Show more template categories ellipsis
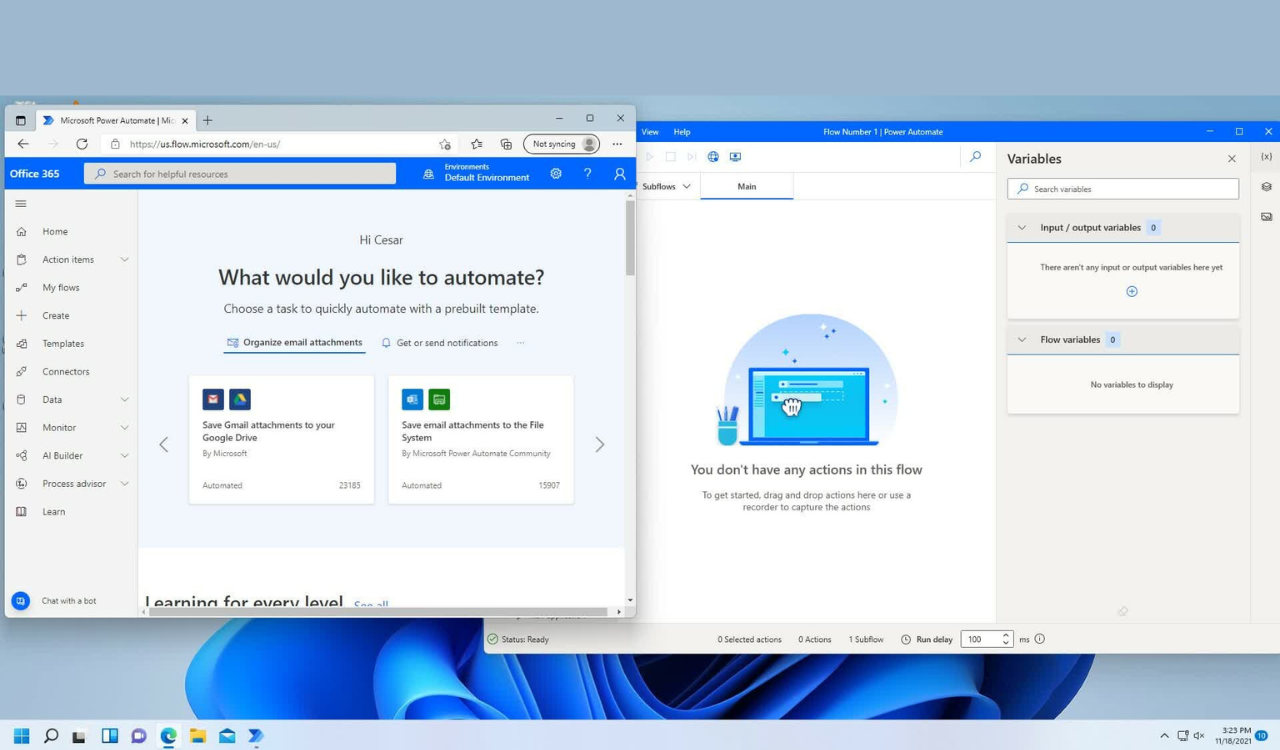Viewport: 1280px width, 750px height. [520, 343]
